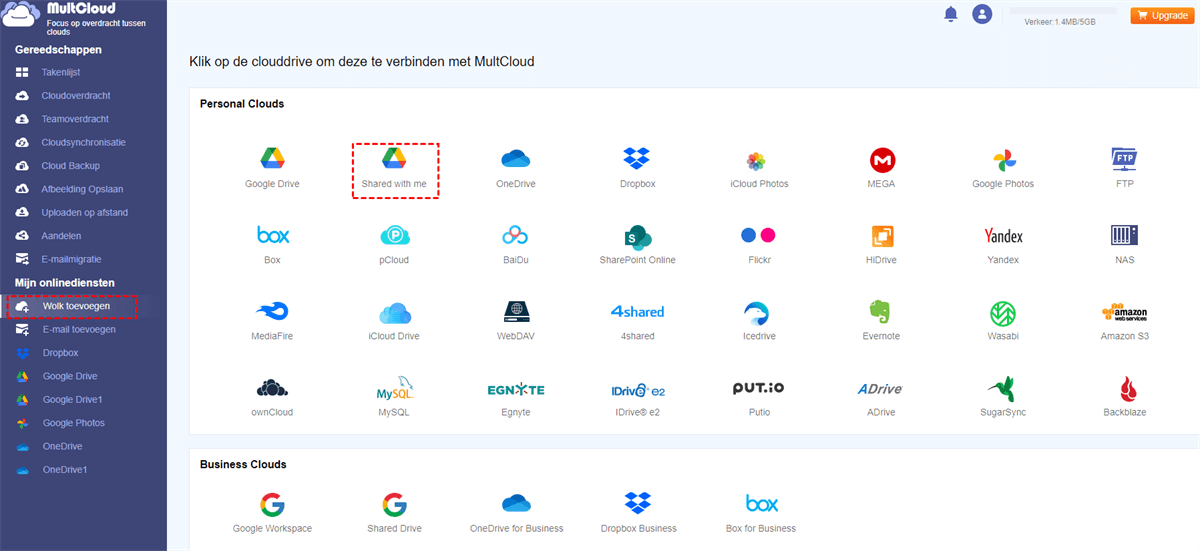
Task: Choose MediaFire cloud
Action: pyautogui.click(x=272, y=320)
